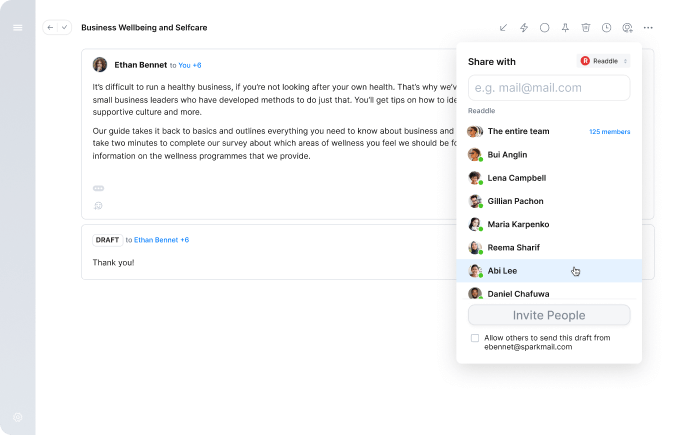Expand the quoted text ellipsis icon
Viewport: 700px width, 435px height.
(x=98, y=188)
